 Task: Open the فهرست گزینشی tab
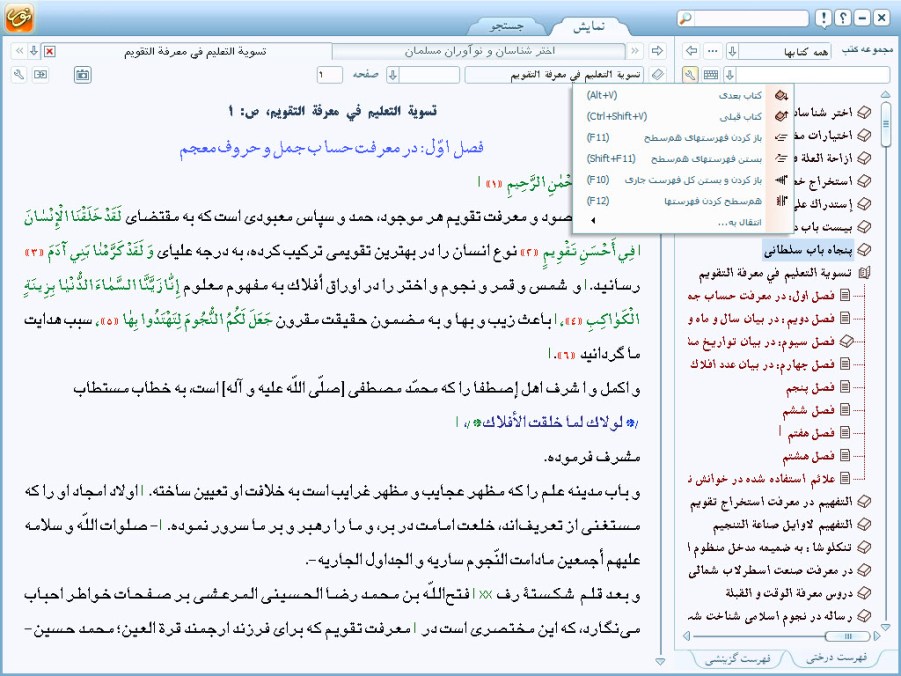point(737,658)
